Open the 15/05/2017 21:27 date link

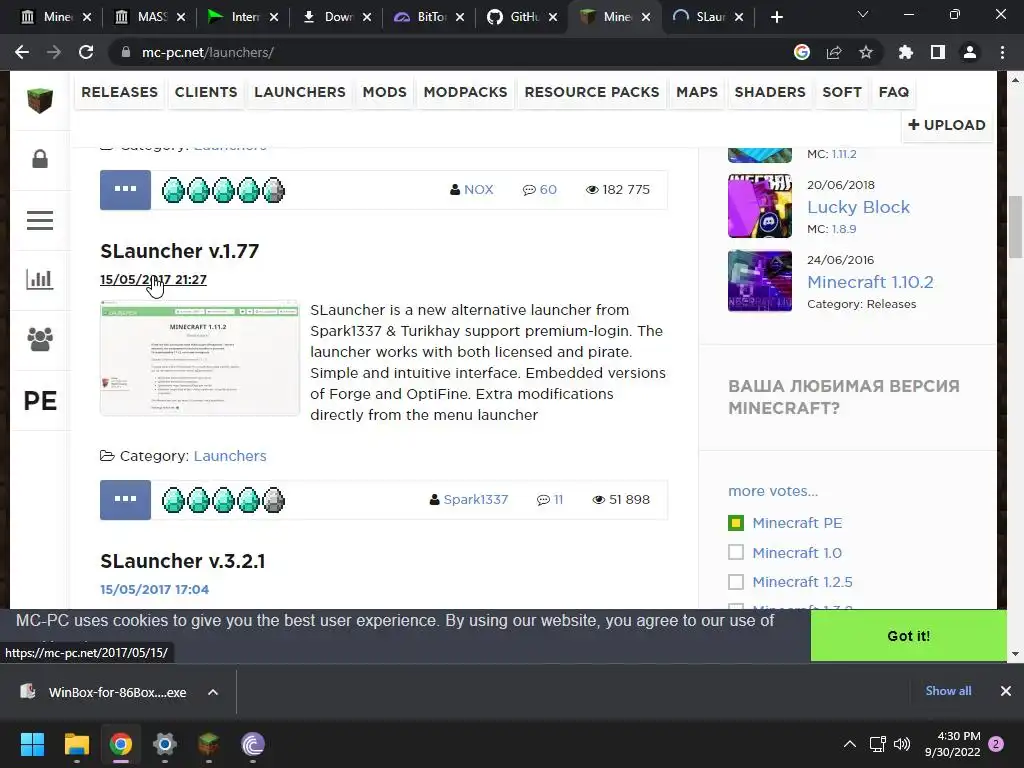153,280
